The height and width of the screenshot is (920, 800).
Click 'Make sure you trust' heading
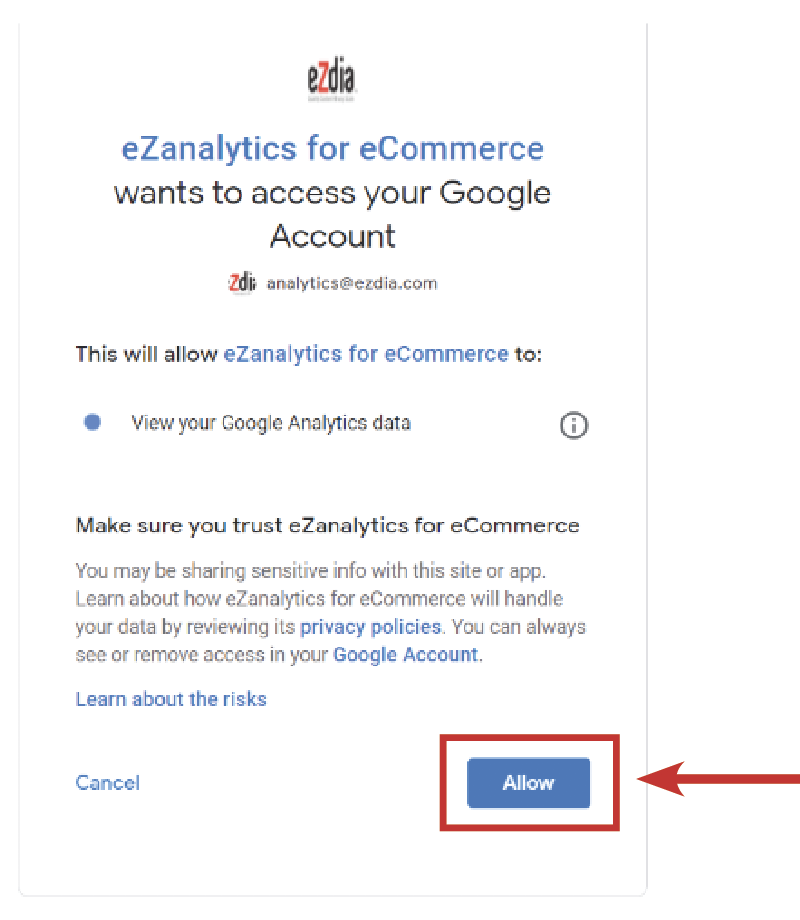click(328, 525)
